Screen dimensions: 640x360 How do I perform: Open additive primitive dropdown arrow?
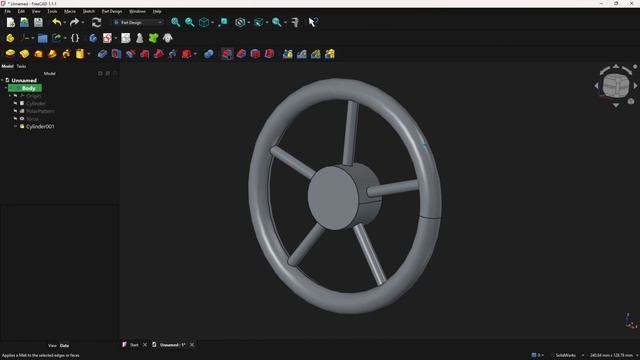(x=89, y=54)
